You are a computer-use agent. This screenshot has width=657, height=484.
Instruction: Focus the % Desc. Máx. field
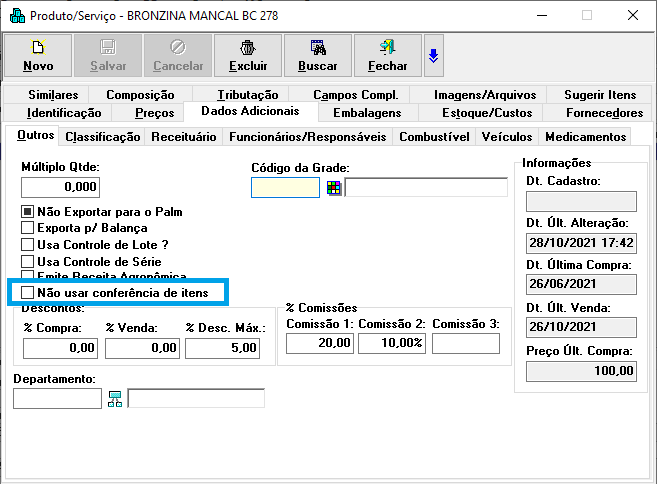tap(222, 348)
